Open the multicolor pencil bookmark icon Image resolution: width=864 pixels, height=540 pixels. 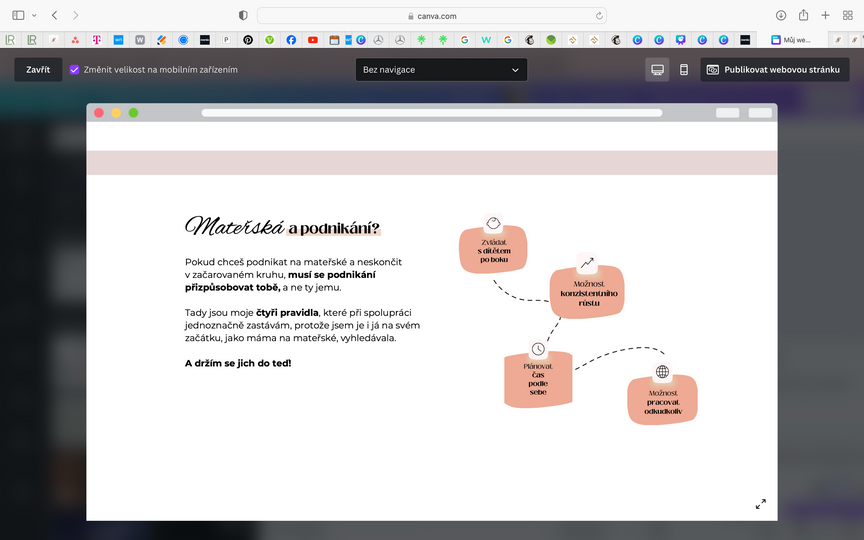(x=161, y=40)
